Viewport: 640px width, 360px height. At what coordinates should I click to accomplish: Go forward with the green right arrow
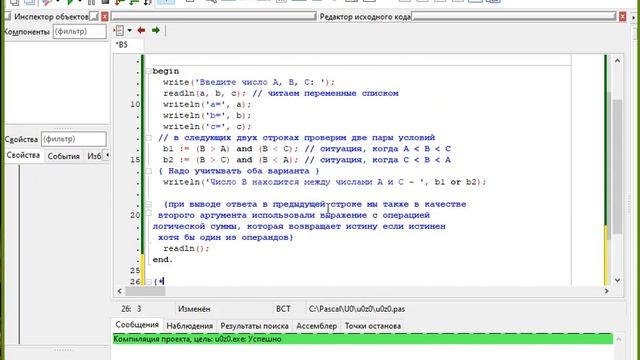pyautogui.click(x=156, y=30)
